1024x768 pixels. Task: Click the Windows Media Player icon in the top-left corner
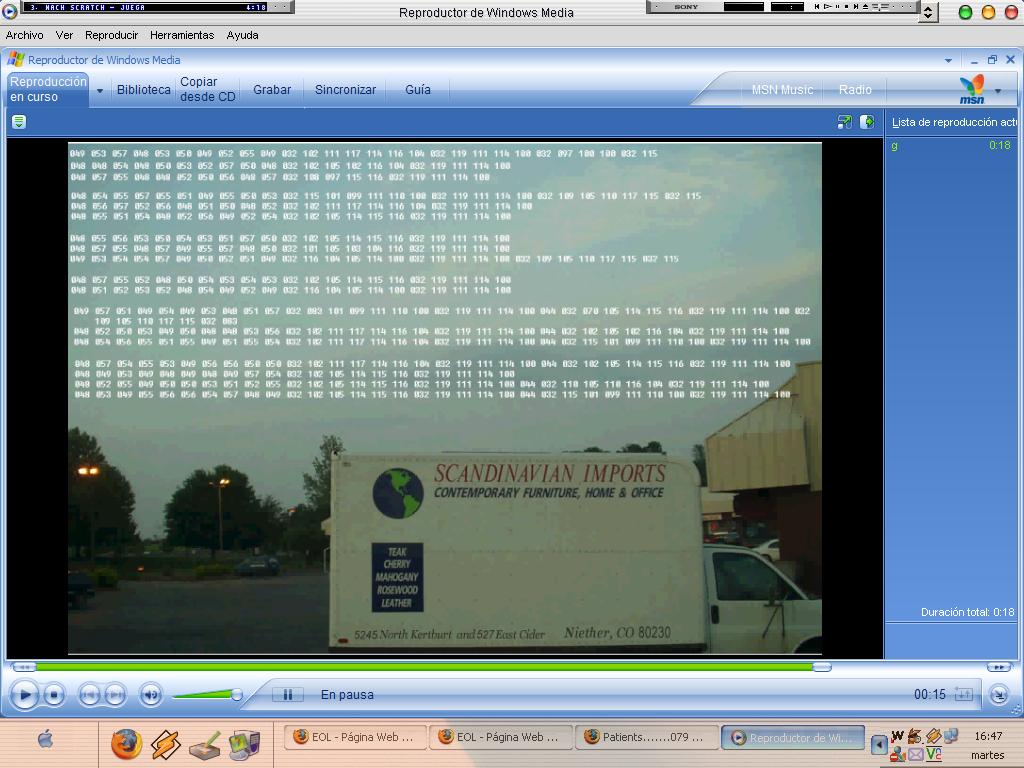pos(10,11)
